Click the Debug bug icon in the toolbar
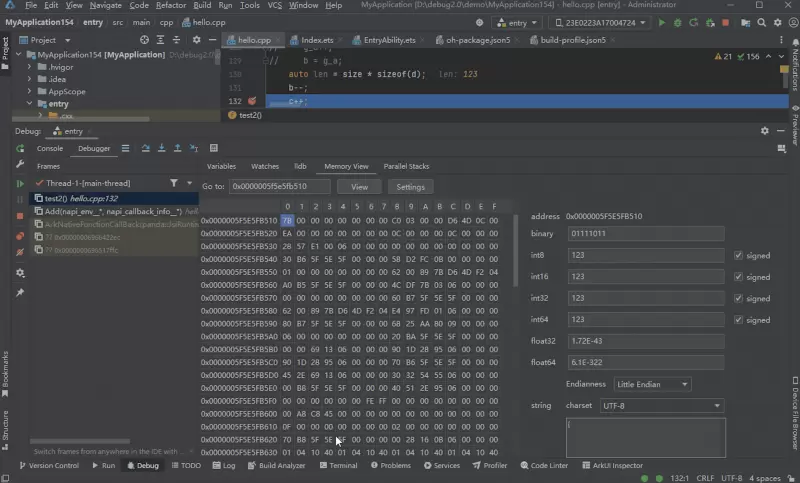The height and width of the screenshot is (483, 800). [x=676, y=22]
